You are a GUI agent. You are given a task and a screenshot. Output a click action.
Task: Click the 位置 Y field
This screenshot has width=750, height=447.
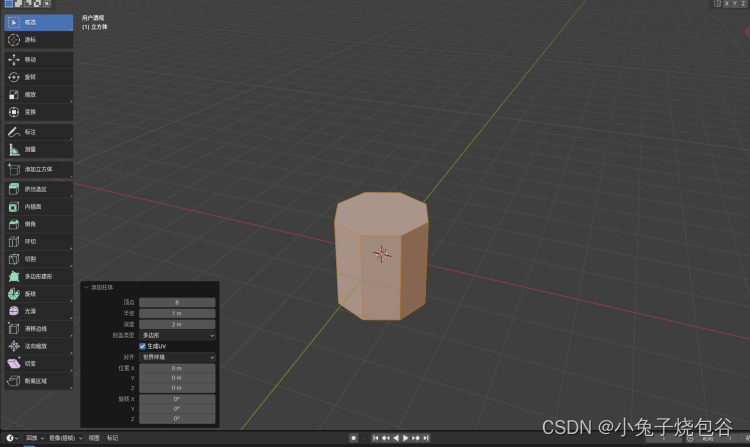pos(177,378)
